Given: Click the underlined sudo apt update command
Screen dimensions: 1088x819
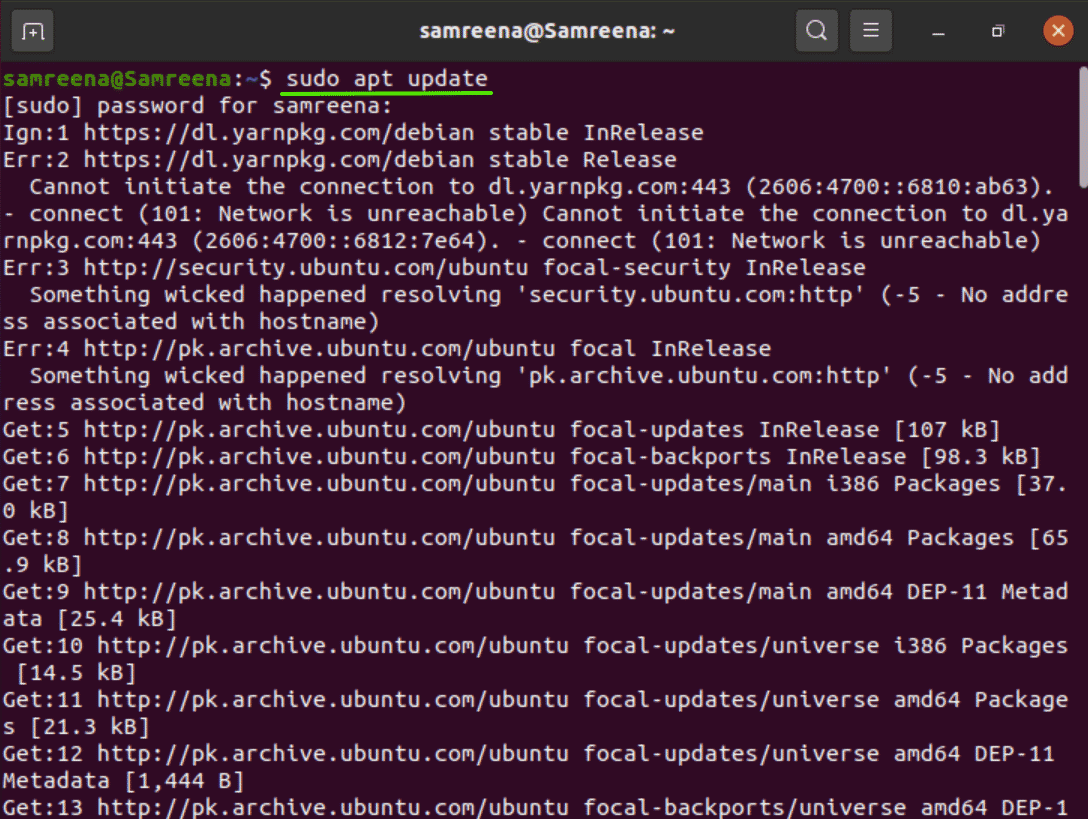Looking at the screenshot, I should point(387,78).
